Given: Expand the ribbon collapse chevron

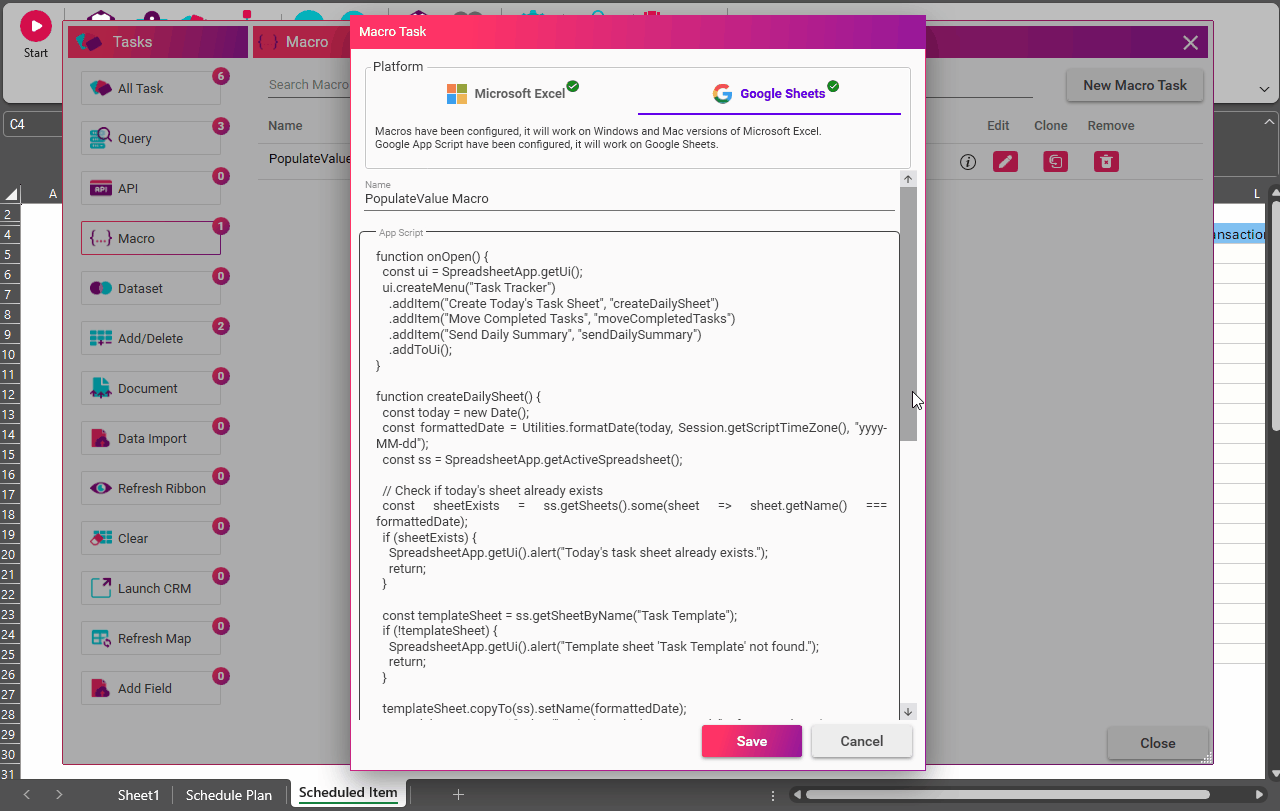Looking at the screenshot, I should pyautogui.click(x=1264, y=89).
